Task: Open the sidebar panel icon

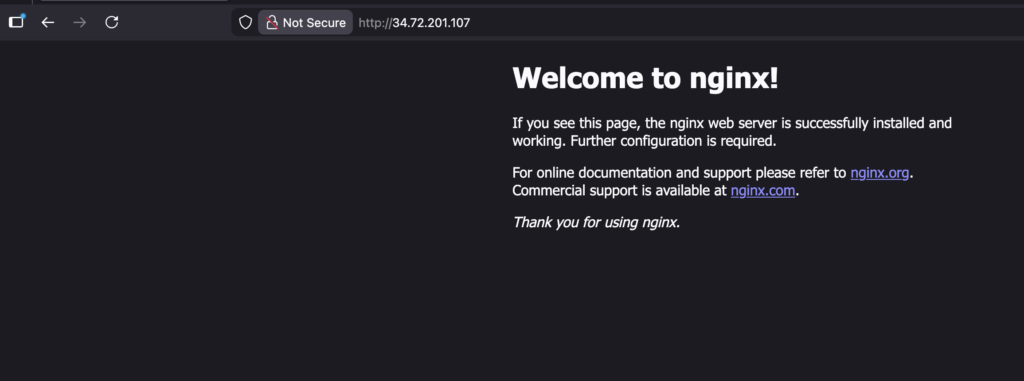Action: click(x=16, y=22)
